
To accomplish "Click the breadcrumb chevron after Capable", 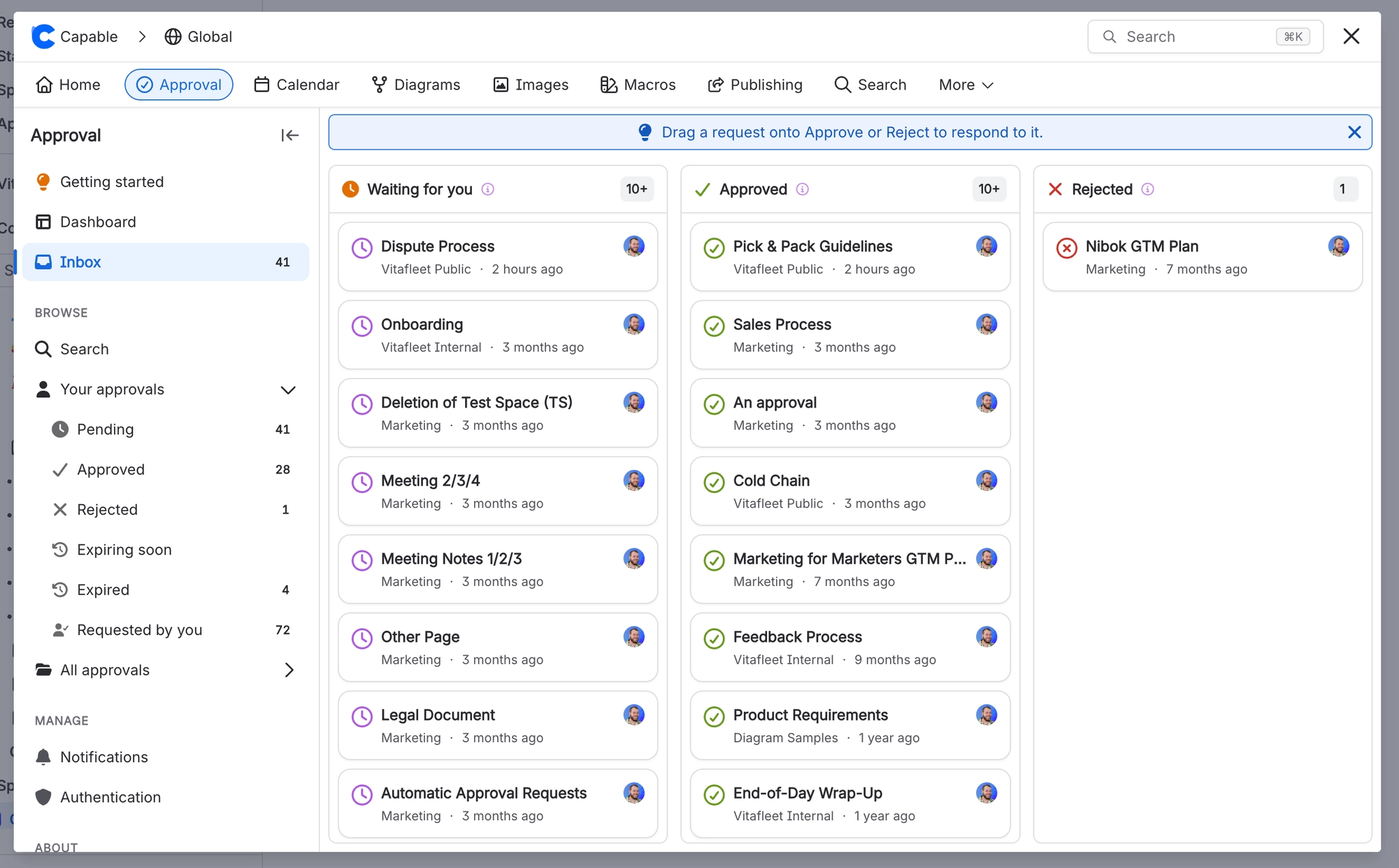I will [x=142, y=36].
